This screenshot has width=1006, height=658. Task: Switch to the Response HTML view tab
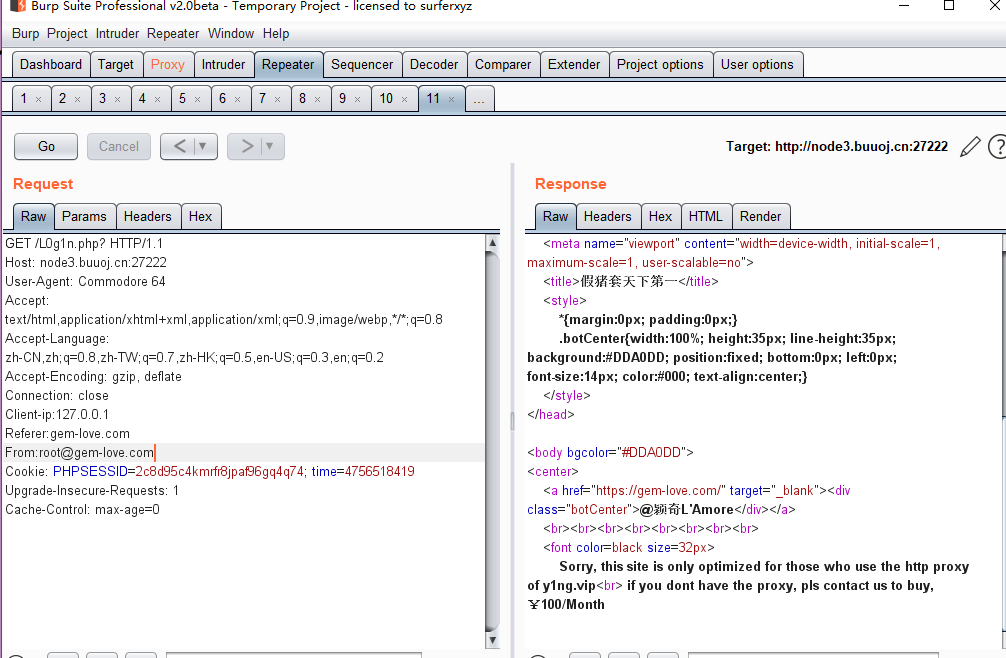tap(705, 216)
